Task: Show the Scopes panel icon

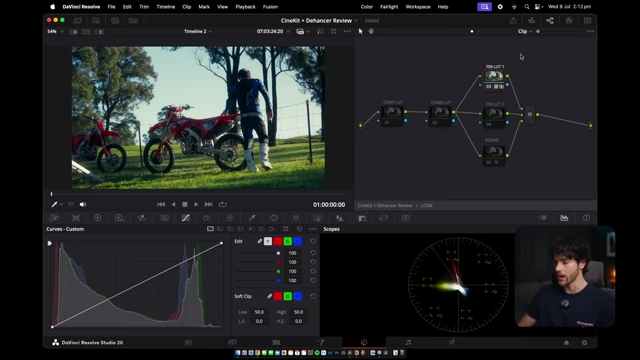Action: point(564,218)
